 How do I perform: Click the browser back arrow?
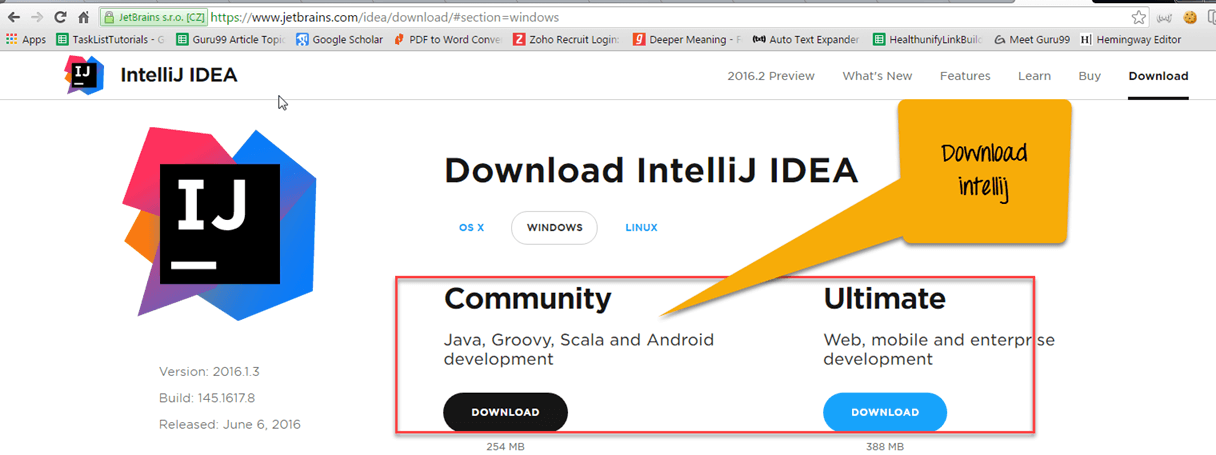[x=14, y=17]
